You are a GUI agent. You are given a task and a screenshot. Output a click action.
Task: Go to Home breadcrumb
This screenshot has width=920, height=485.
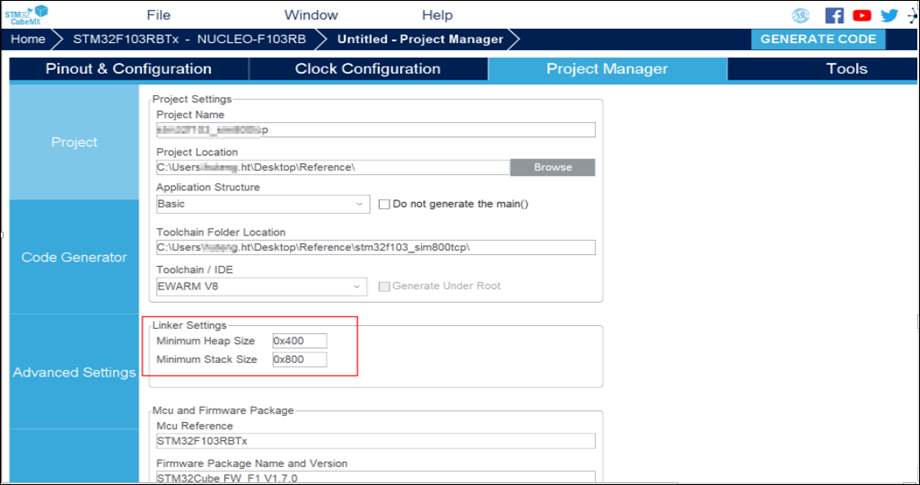tap(28, 39)
